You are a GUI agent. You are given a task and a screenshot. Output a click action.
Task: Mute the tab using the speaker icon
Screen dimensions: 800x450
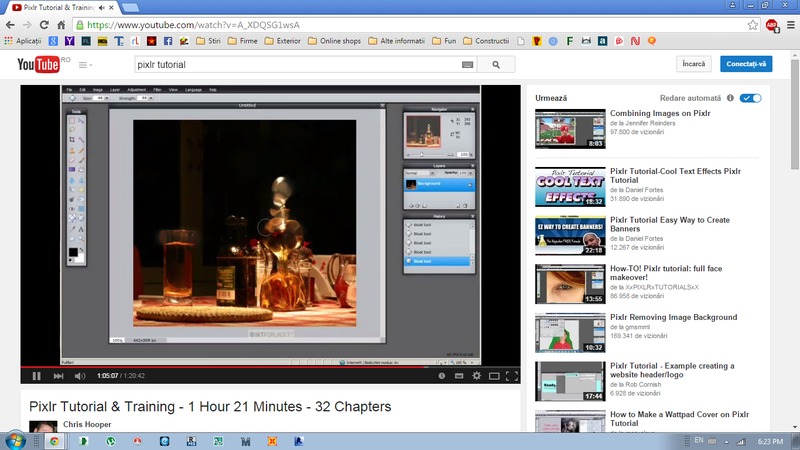pyautogui.click(x=102, y=8)
